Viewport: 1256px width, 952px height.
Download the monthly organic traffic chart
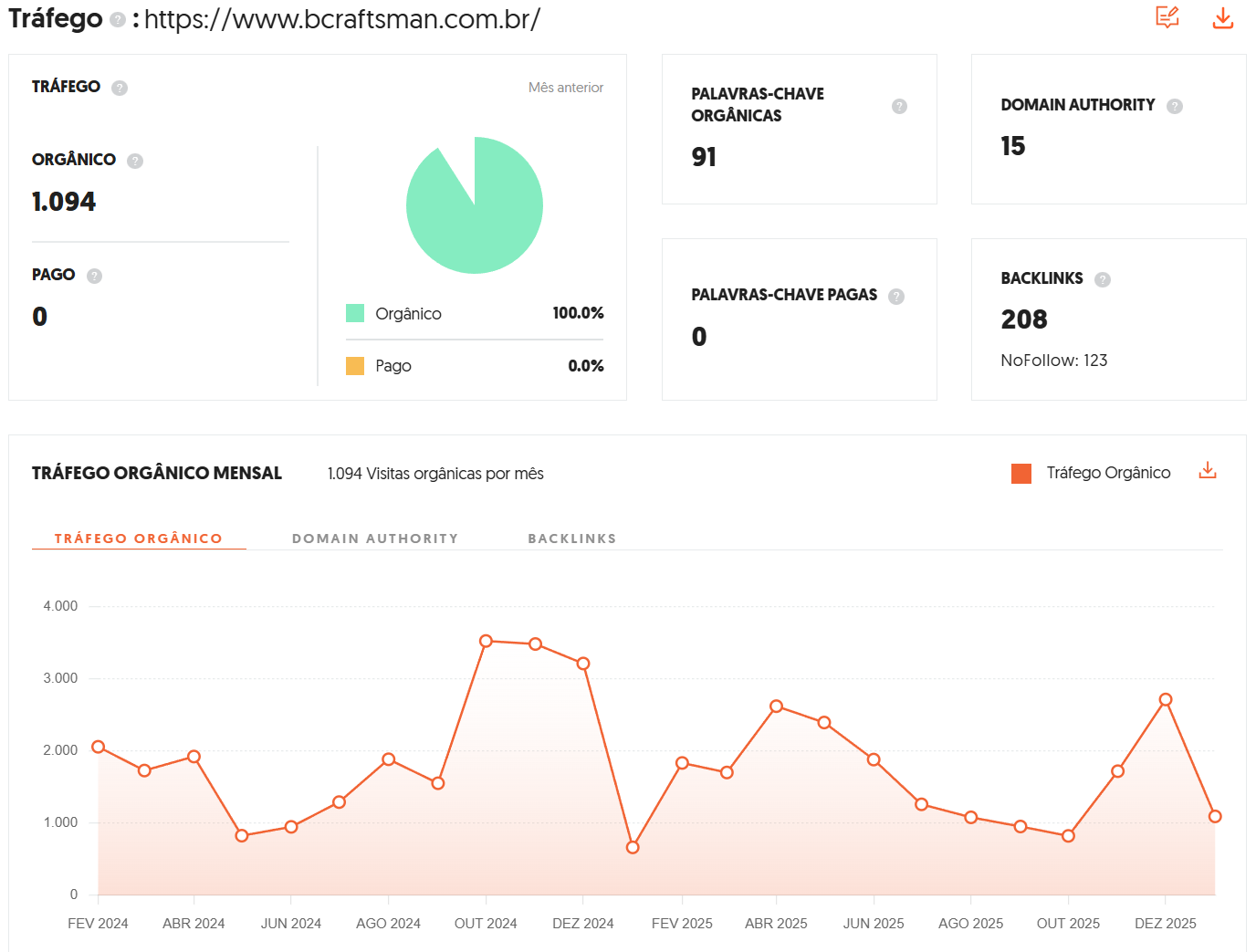coord(1207,470)
